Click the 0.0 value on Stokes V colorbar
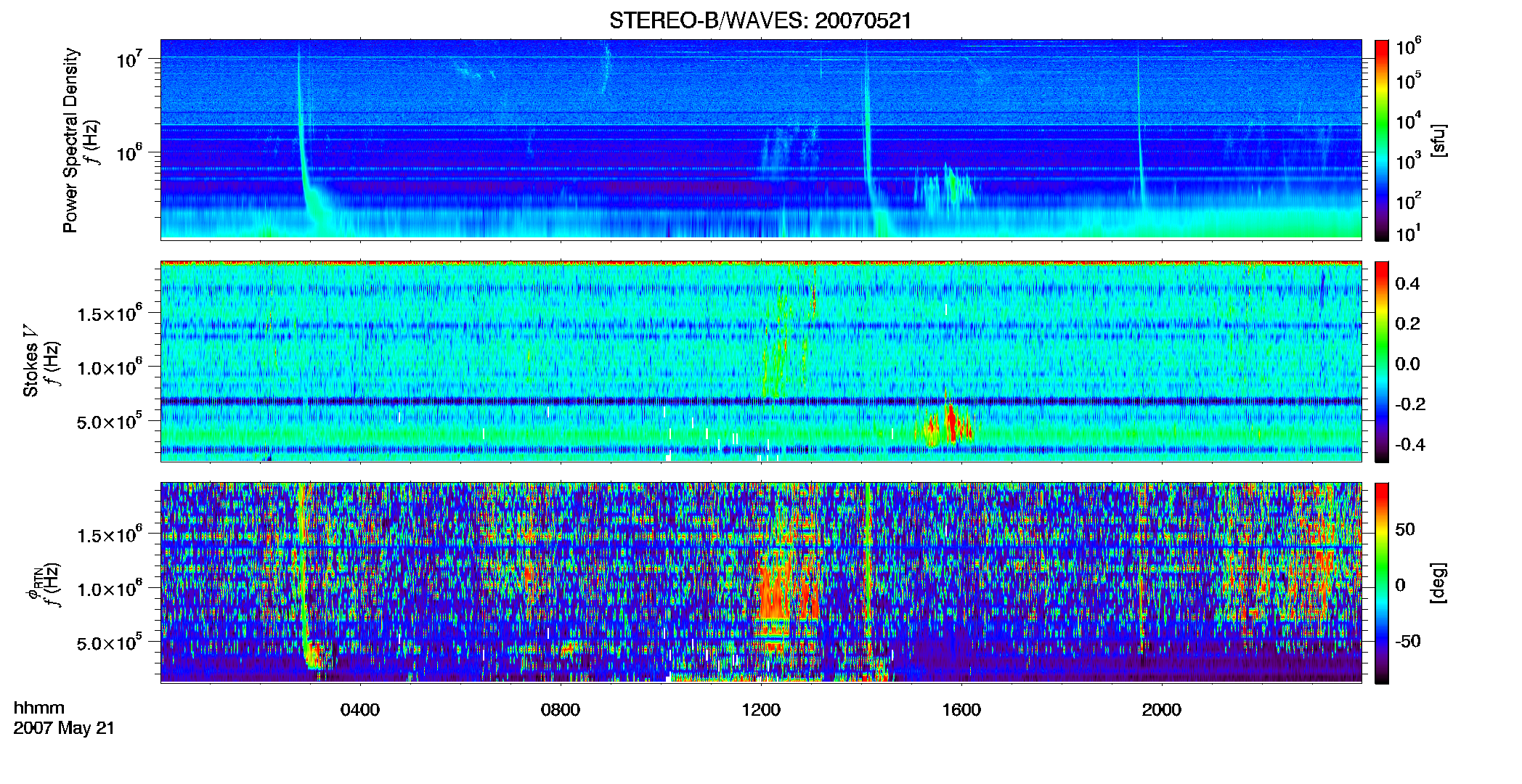The image size is (1522, 784). [x=1407, y=364]
